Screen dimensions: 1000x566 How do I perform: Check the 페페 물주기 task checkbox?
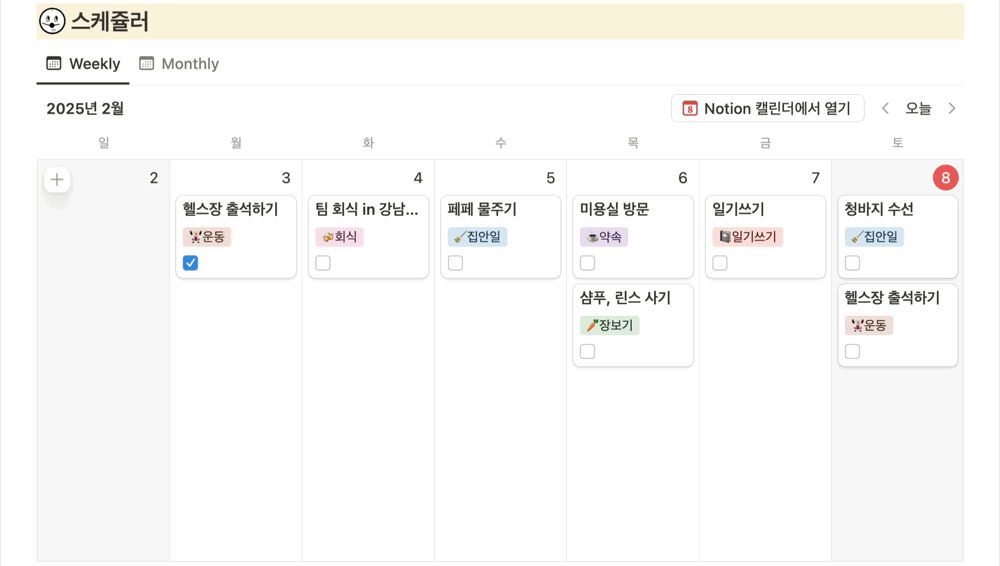(456, 263)
